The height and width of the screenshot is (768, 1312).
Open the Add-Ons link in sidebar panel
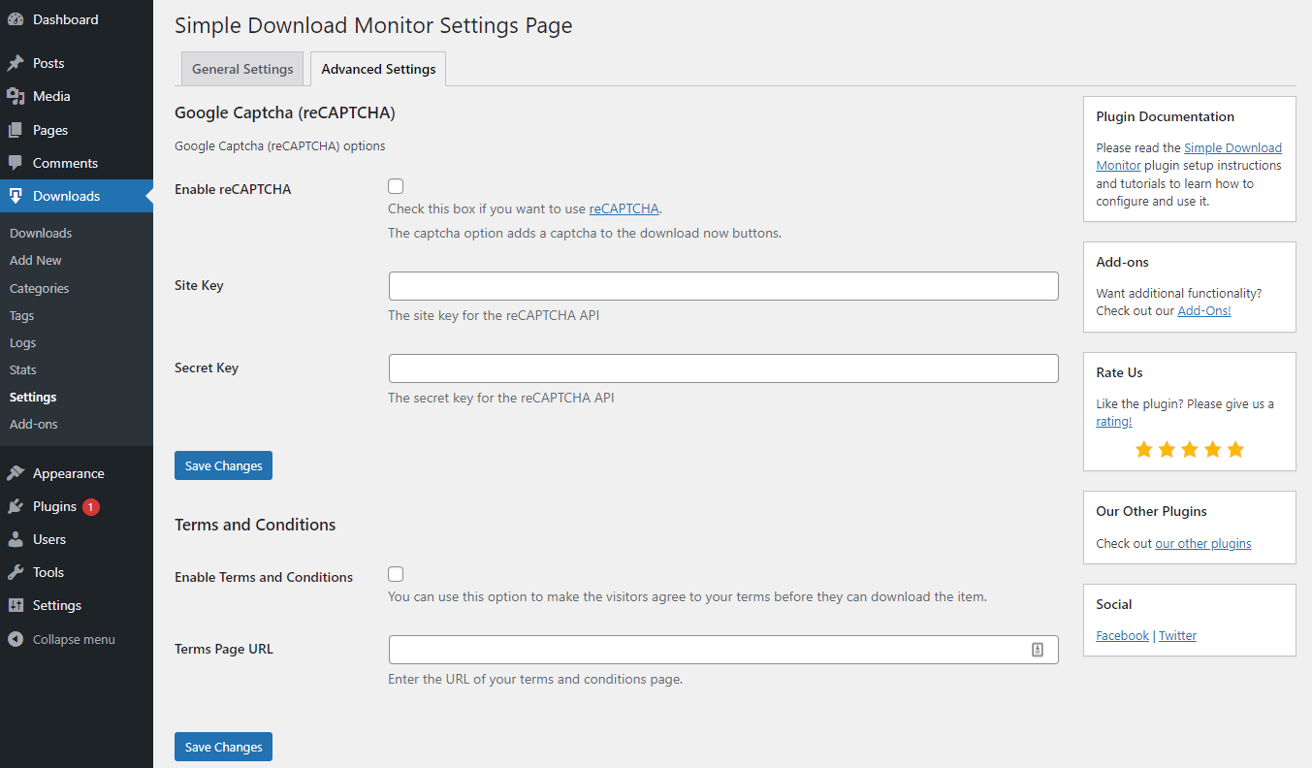[1203, 310]
